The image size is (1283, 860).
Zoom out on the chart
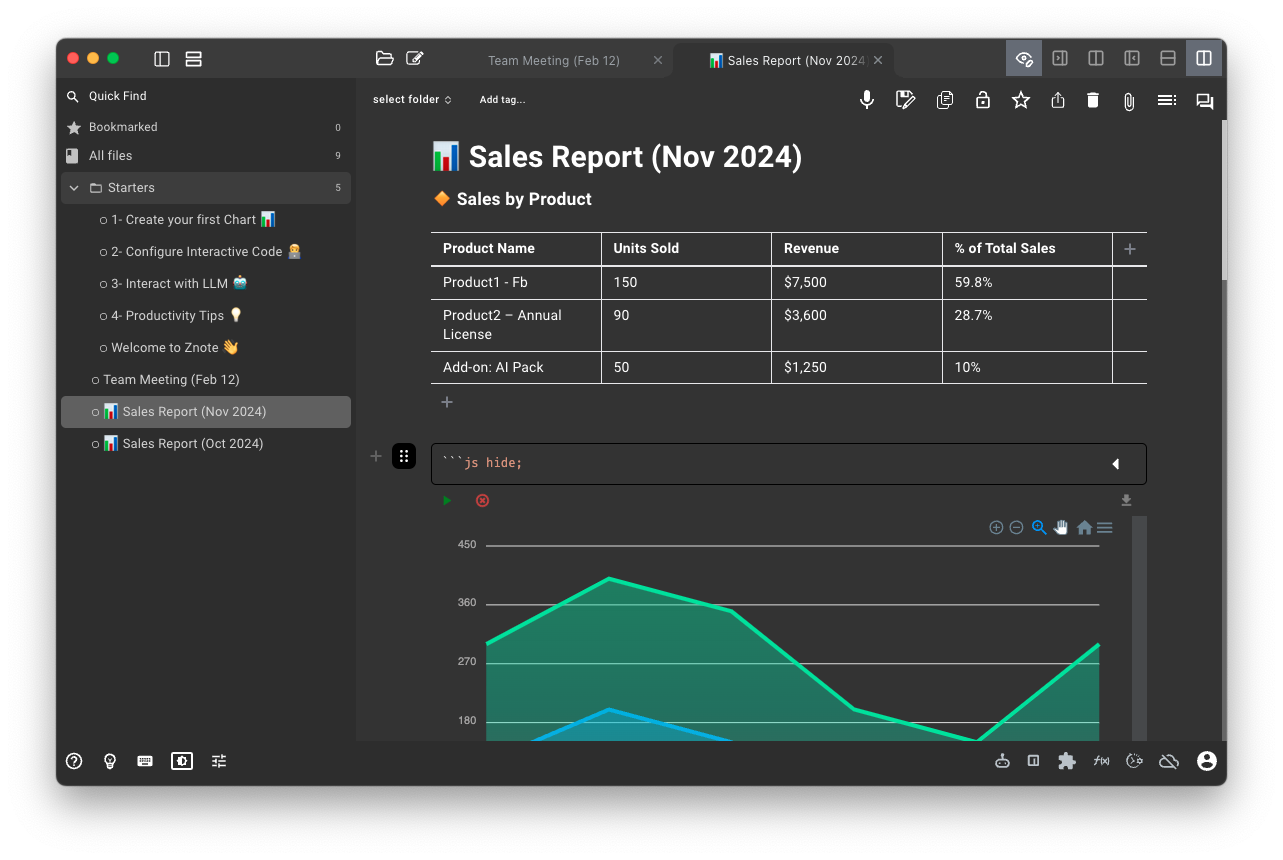(1016, 527)
